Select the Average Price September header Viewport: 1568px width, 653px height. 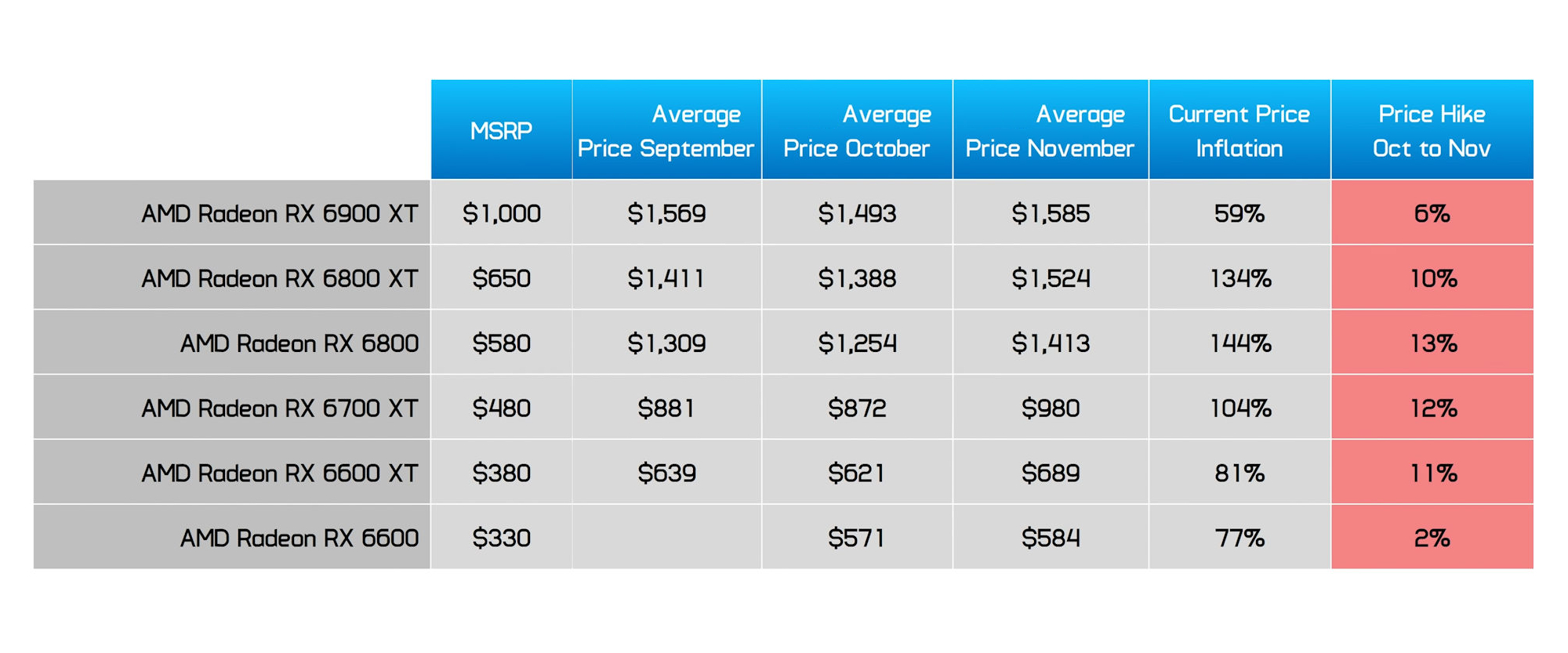[x=666, y=130]
